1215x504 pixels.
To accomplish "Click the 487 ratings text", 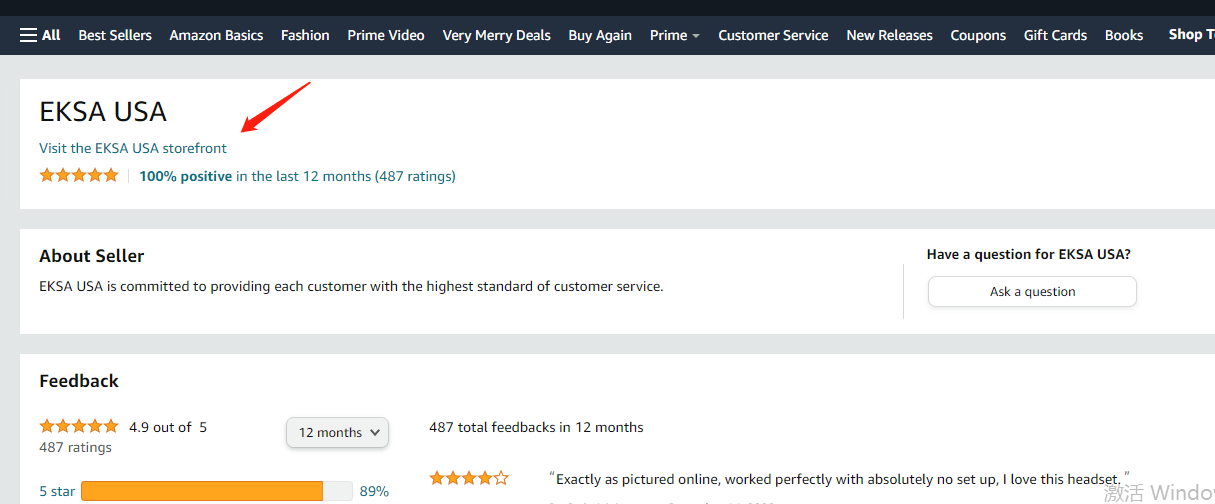I will pyautogui.click(x=75, y=447).
